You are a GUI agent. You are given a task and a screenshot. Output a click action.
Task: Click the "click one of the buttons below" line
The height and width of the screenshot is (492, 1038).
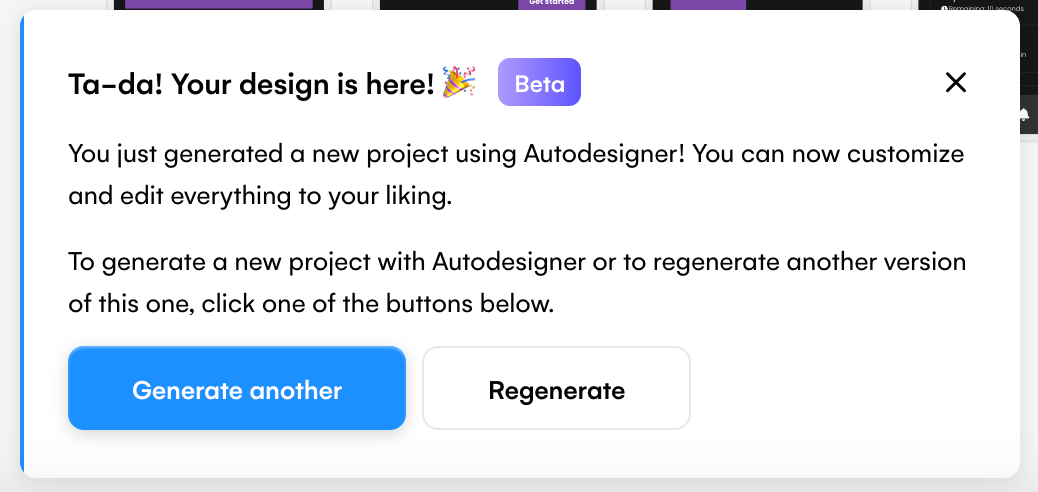tap(377, 304)
